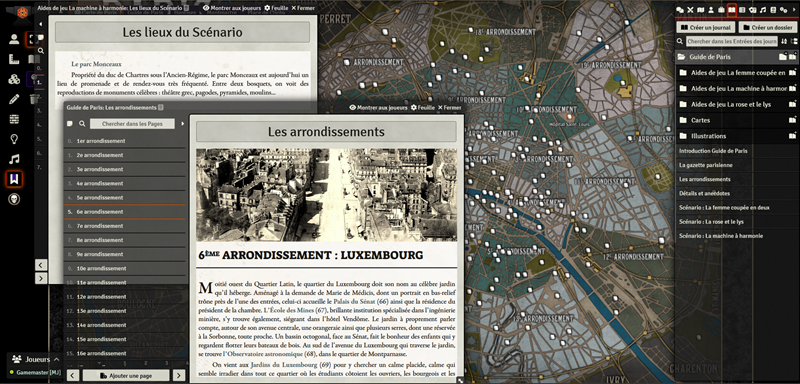Toggle journal sort mode icon

pyautogui.click(x=784, y=41)
